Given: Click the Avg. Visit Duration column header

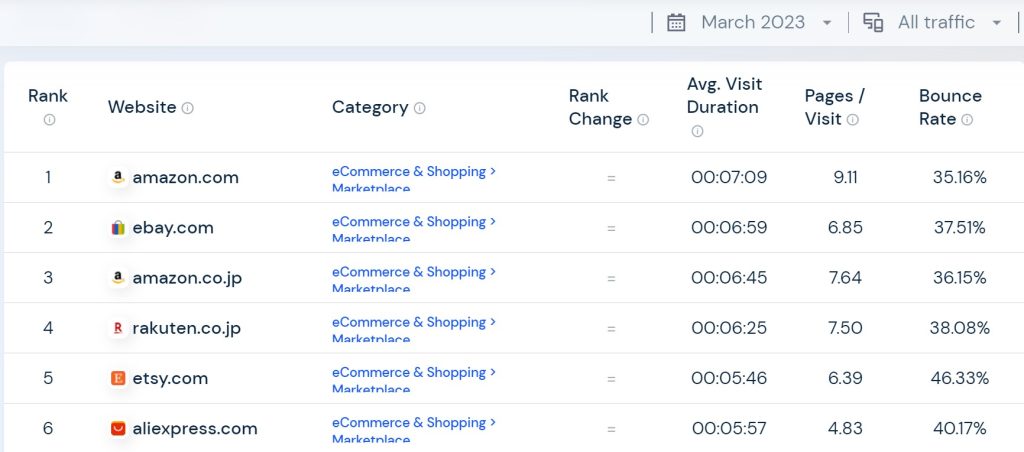Looking at the screenshot, I should (724, 95).
